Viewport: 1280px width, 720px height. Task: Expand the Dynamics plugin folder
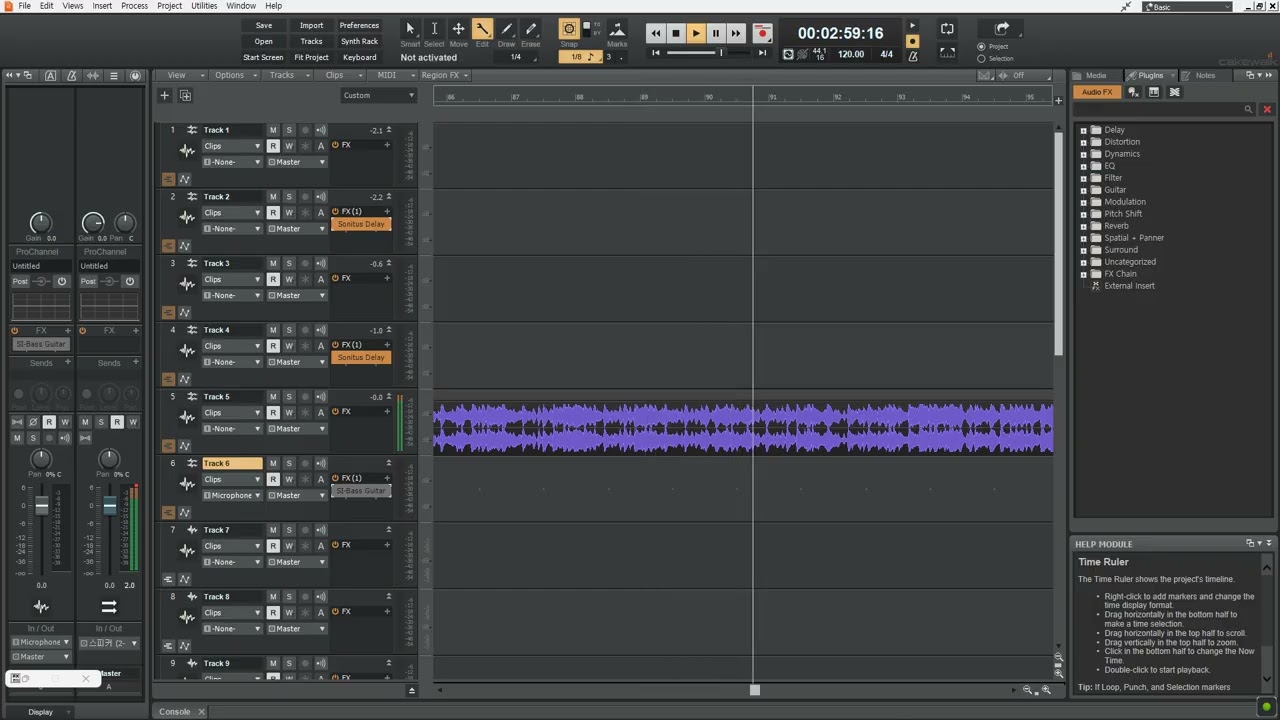pyautogui.click(x=1083, y=154)
